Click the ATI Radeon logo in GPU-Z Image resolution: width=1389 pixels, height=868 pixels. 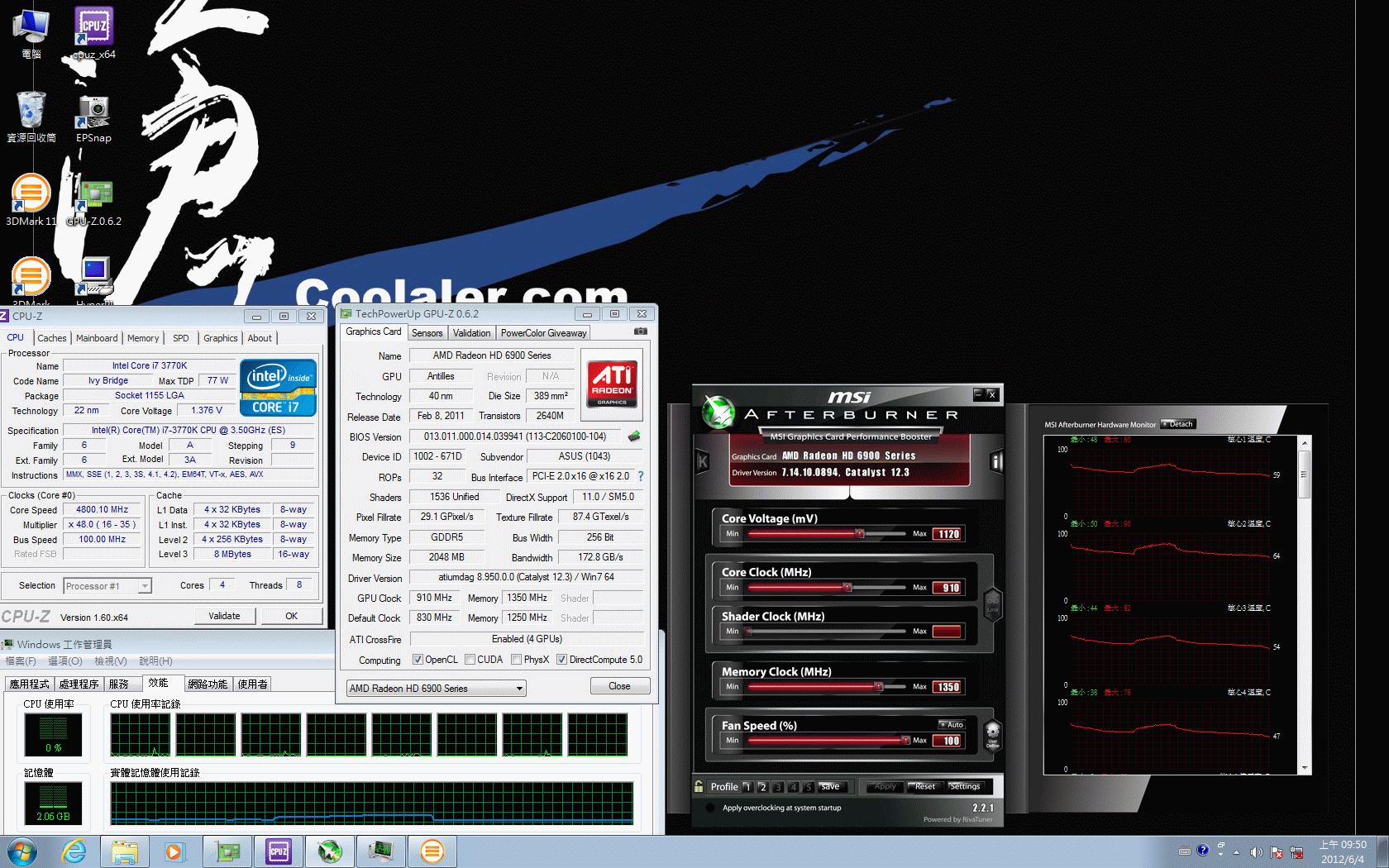click(x=612, y=383)
